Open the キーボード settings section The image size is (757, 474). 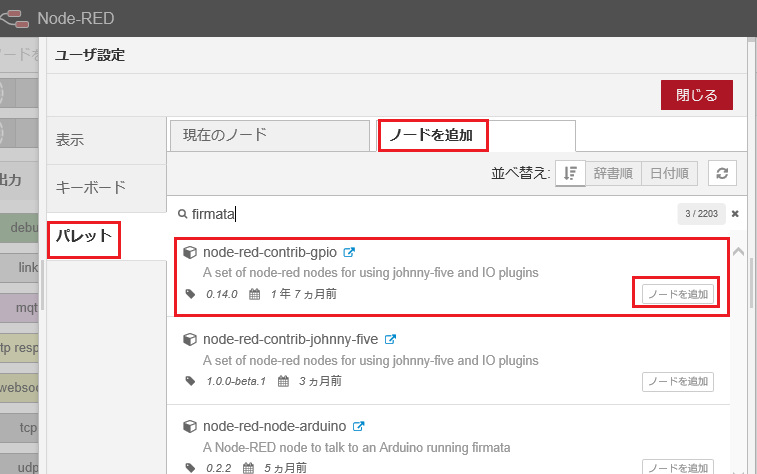click(91, 187)
